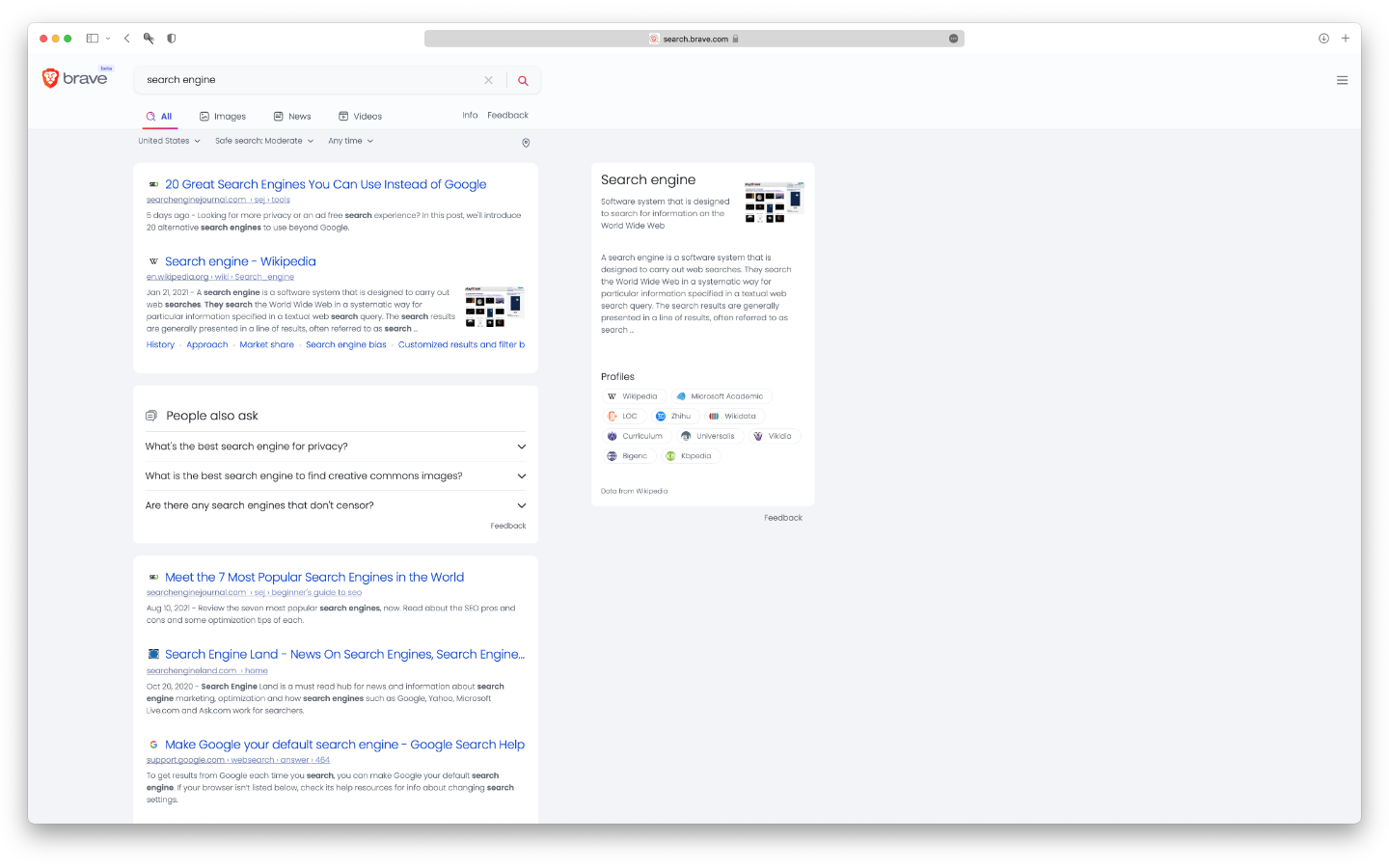Open the Bigenc profile chip
The width and height of the screenshot is (1389, 868).
tap(628, 456)
